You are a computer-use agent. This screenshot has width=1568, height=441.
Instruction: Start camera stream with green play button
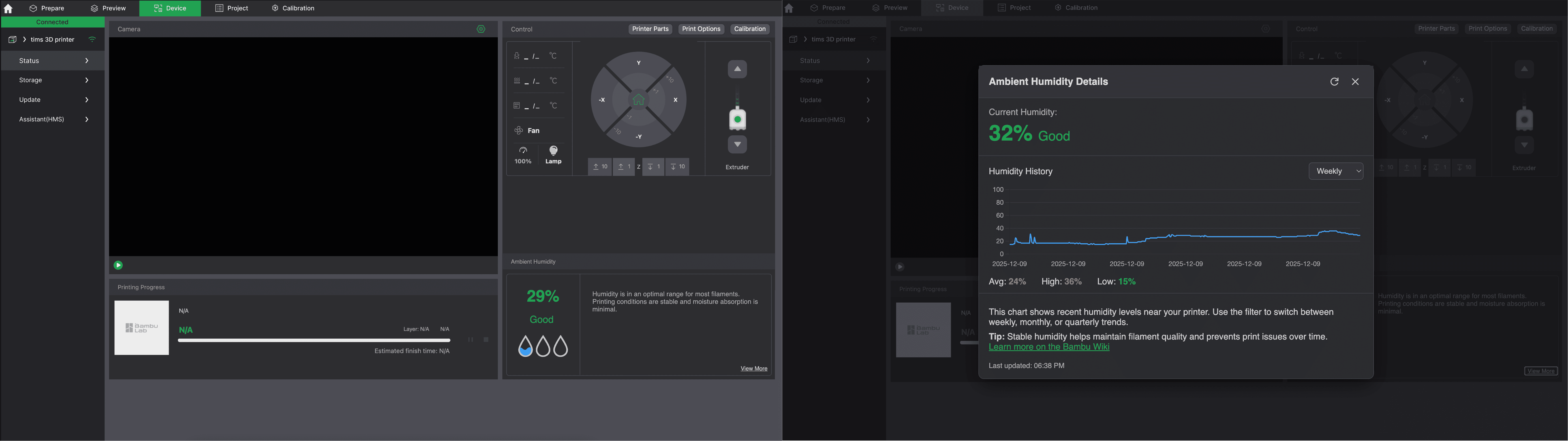[118, 265]
